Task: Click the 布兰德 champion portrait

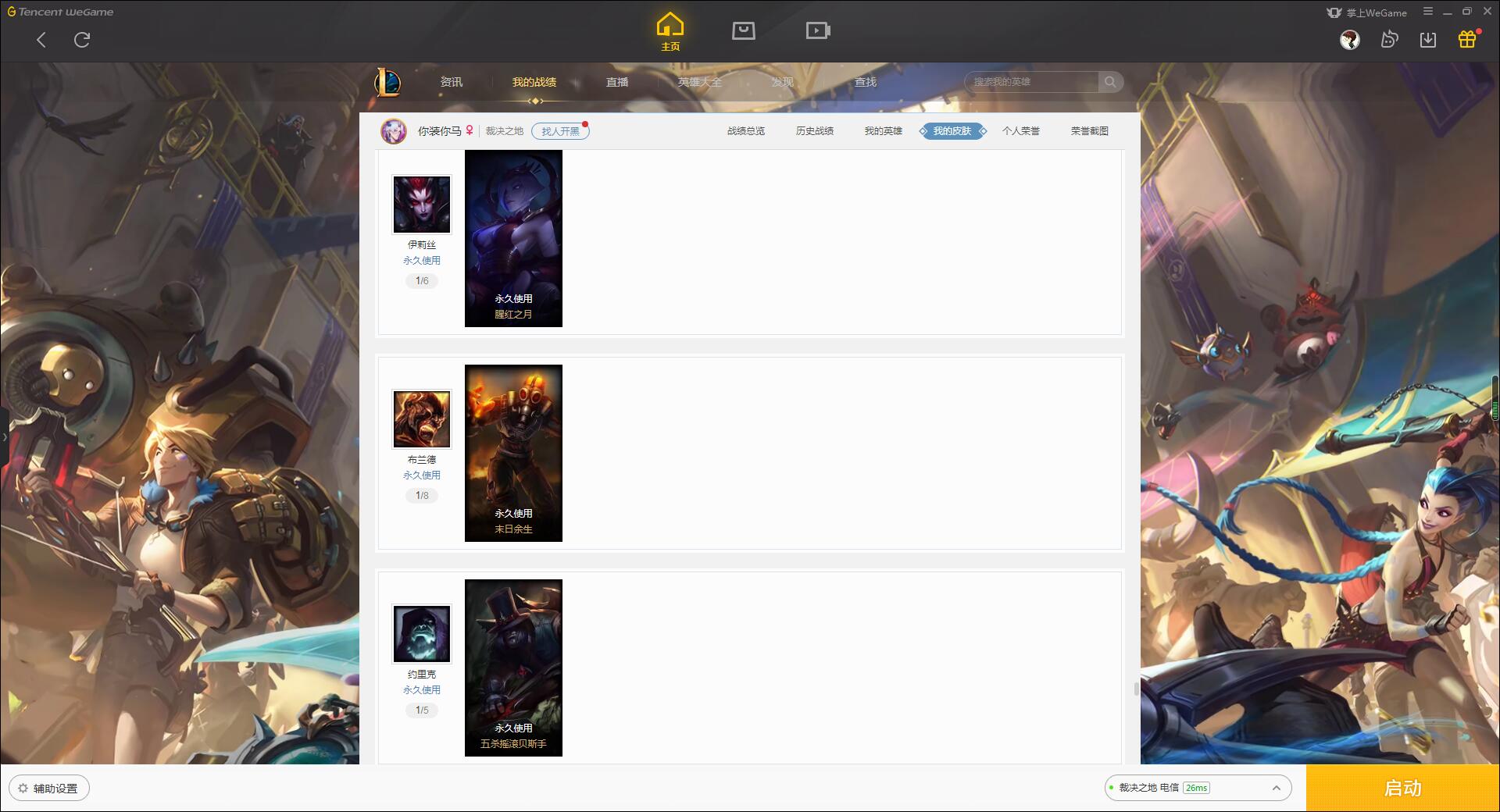Action: pyautogui.click(x=422, y=419)
